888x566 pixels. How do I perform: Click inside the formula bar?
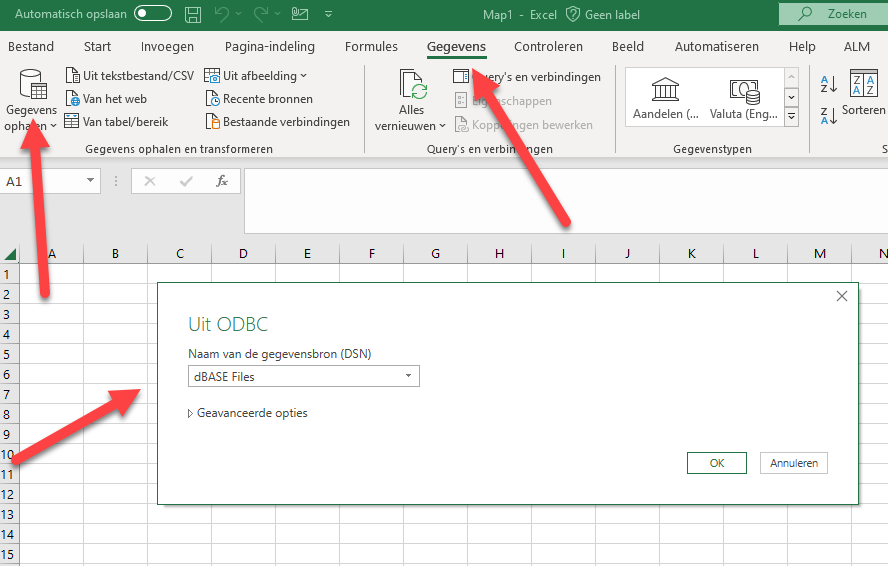coord(566,201)
